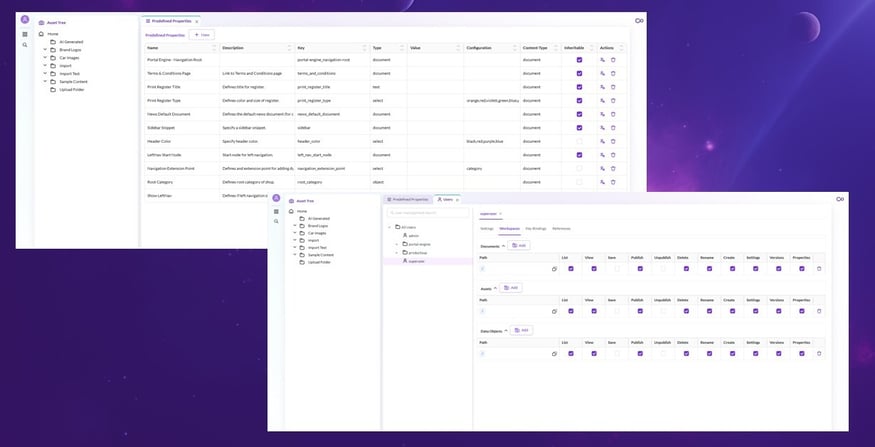Image resolution: width=875 pixels, height=447 pixels.
Task: Click translate icon for Print Register Title row
Action: point(602,87)
